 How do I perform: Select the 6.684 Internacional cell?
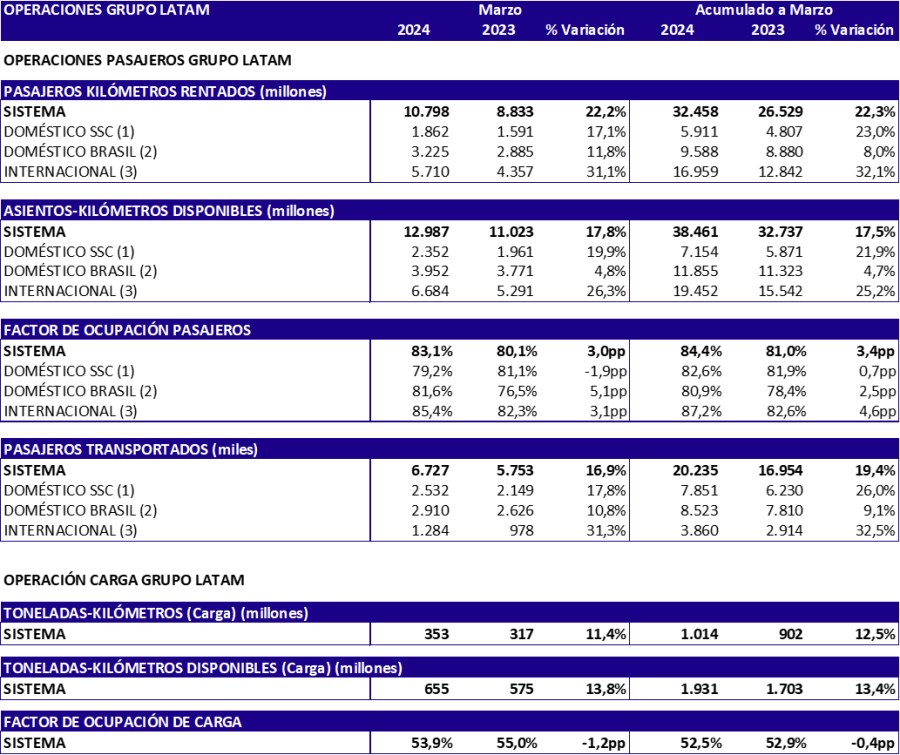430,291
